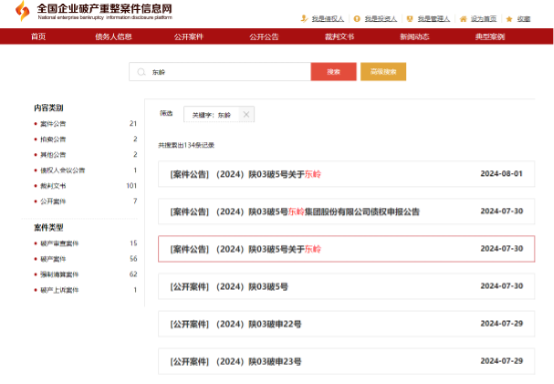Click the investor coin icon in top bar
The height and width of the screenshot is (384, 554).
point(357,19)
